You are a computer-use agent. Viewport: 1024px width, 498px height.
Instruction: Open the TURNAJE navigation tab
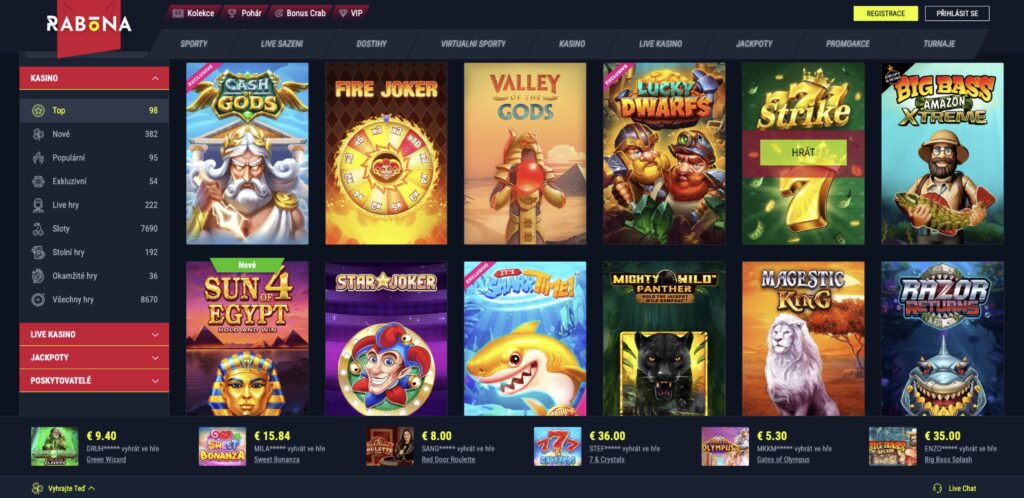tap(939, 44)
